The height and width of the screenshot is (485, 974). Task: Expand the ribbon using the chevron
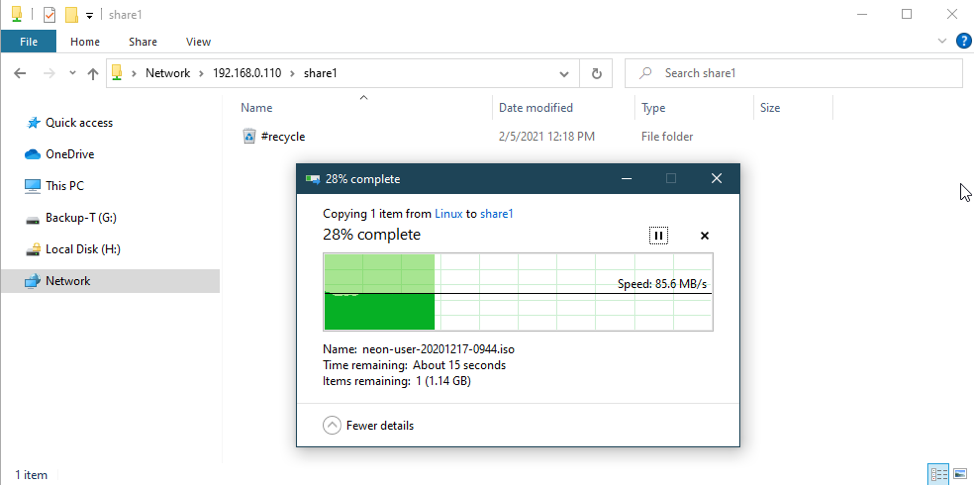tap(942, 41)
